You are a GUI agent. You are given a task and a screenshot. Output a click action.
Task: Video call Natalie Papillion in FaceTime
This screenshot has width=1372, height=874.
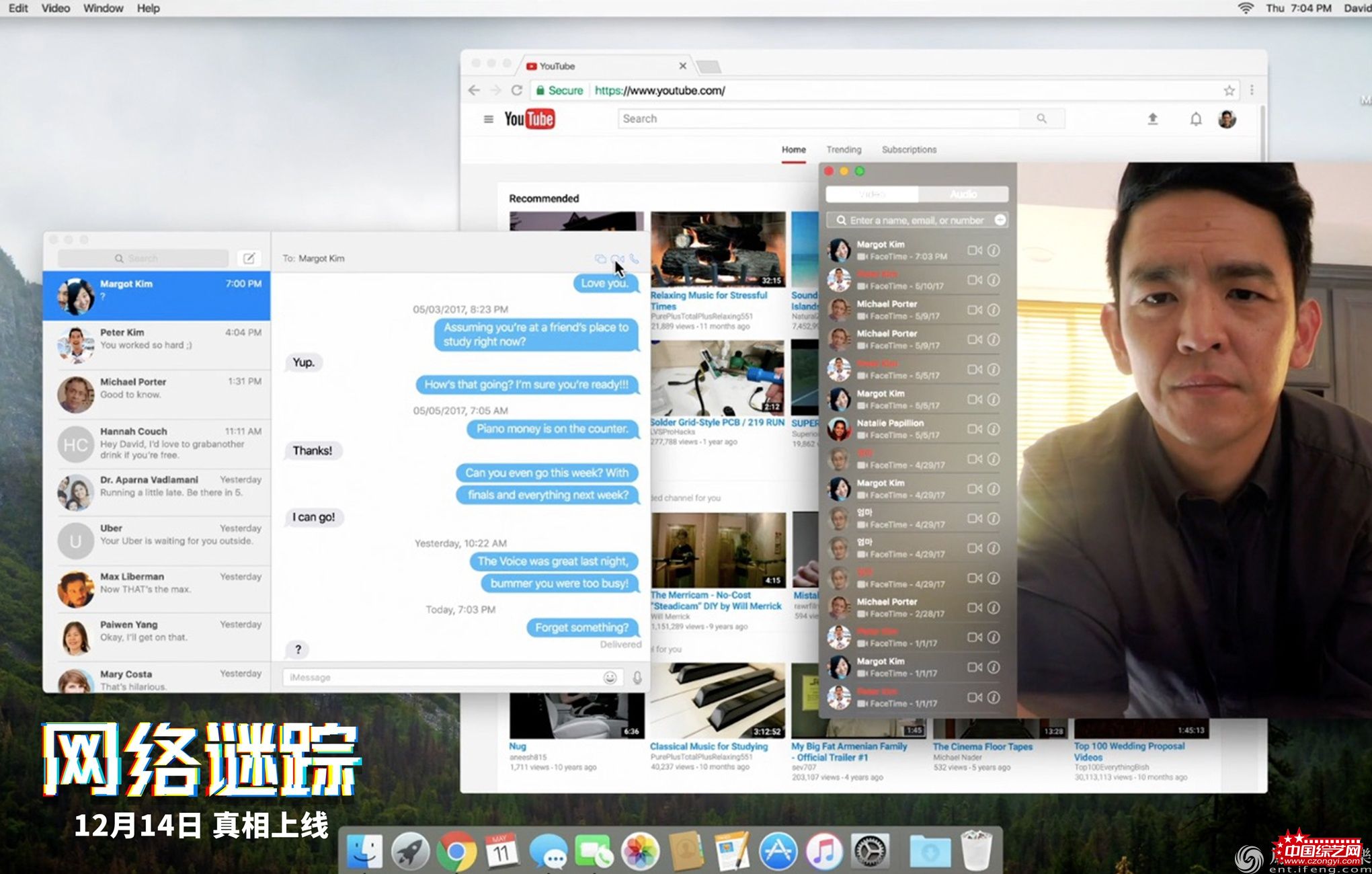coord(974,429)
